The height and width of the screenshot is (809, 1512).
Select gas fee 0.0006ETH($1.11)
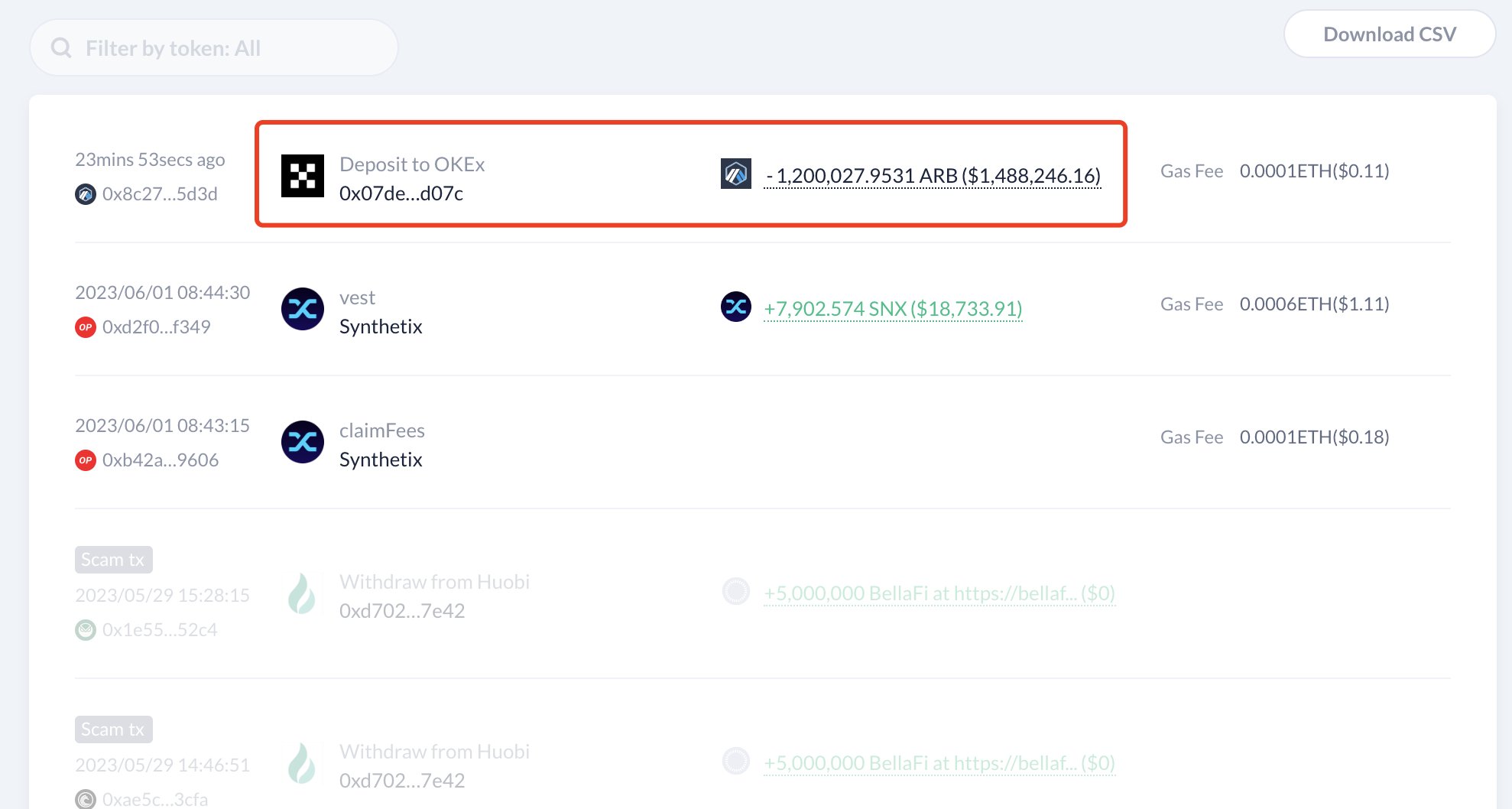point(1315,304)
